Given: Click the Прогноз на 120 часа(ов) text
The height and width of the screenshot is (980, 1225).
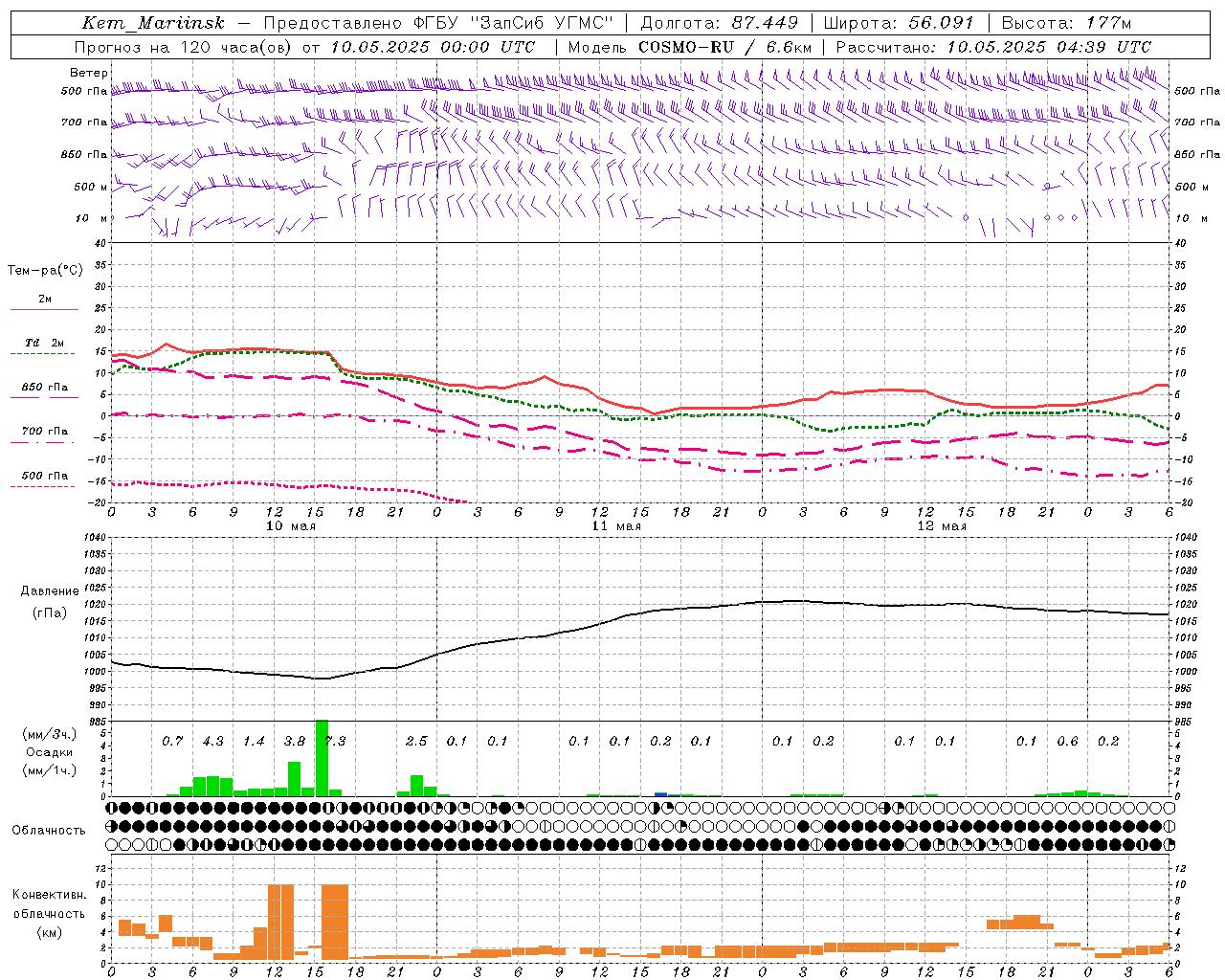Looking at the screenshot, I should [184, 47].
